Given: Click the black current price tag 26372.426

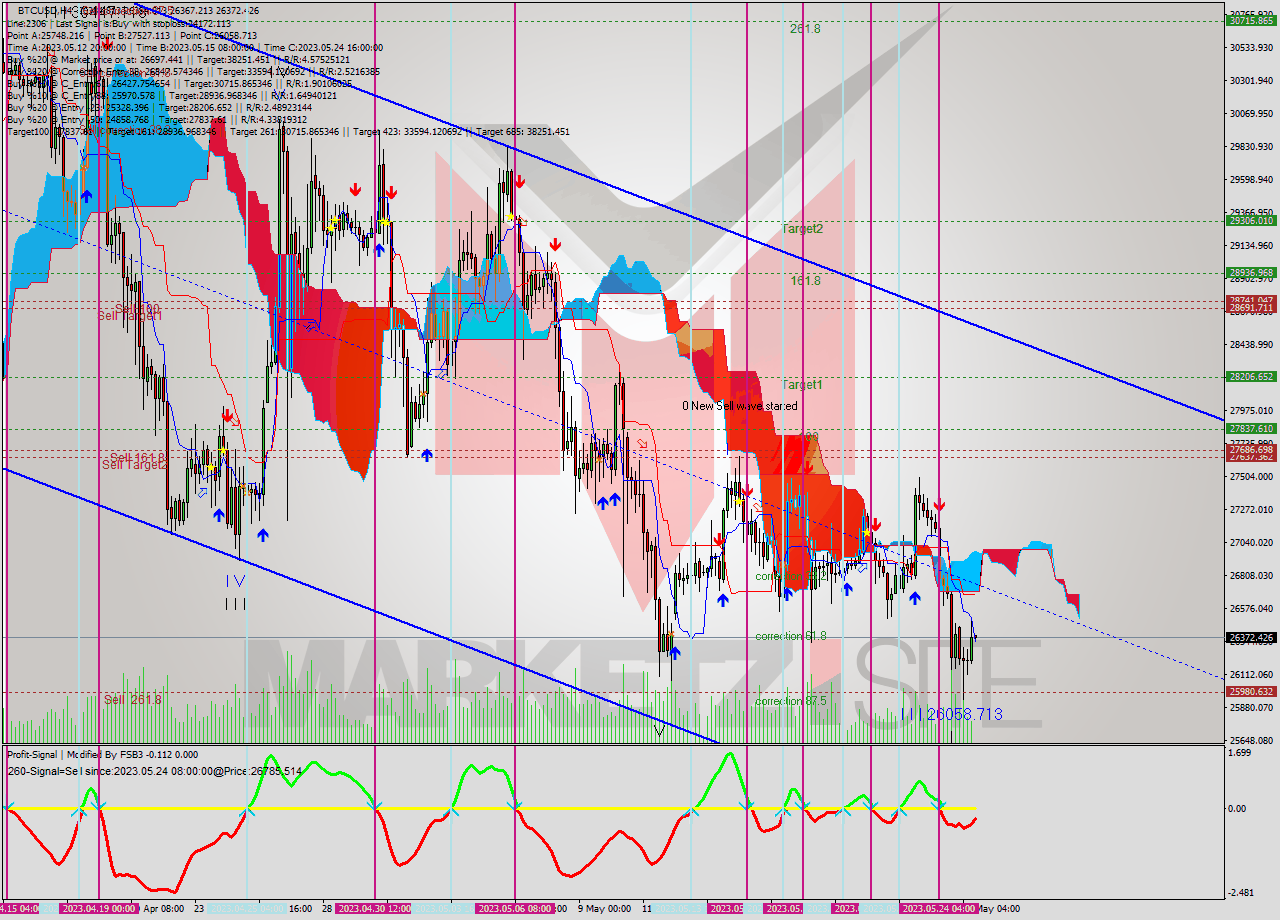Looking at the screenshot, I should [1250, 637].
